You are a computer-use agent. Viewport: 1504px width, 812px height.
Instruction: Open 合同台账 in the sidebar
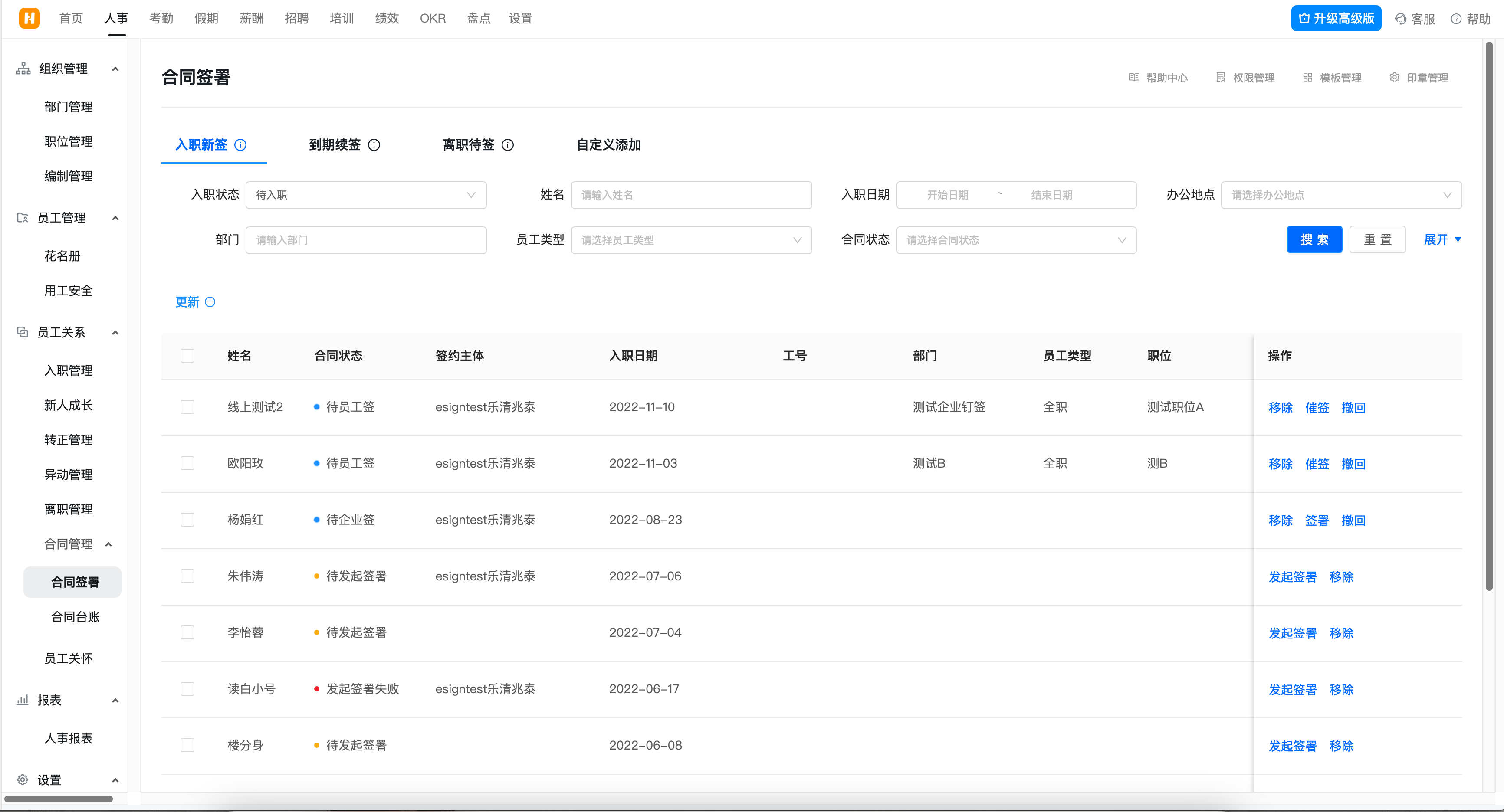click(x=76, y=617)
